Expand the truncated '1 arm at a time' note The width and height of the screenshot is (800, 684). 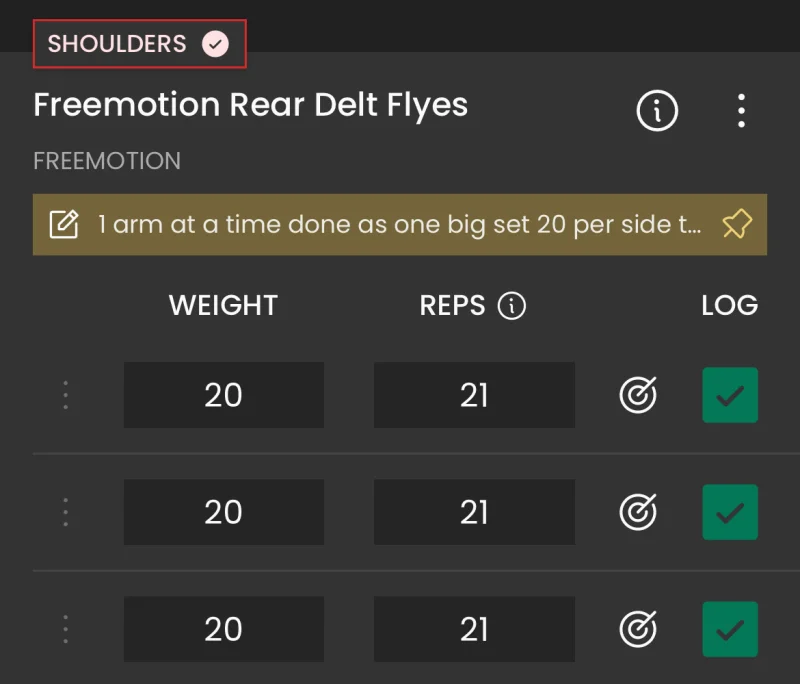point(399,224)
